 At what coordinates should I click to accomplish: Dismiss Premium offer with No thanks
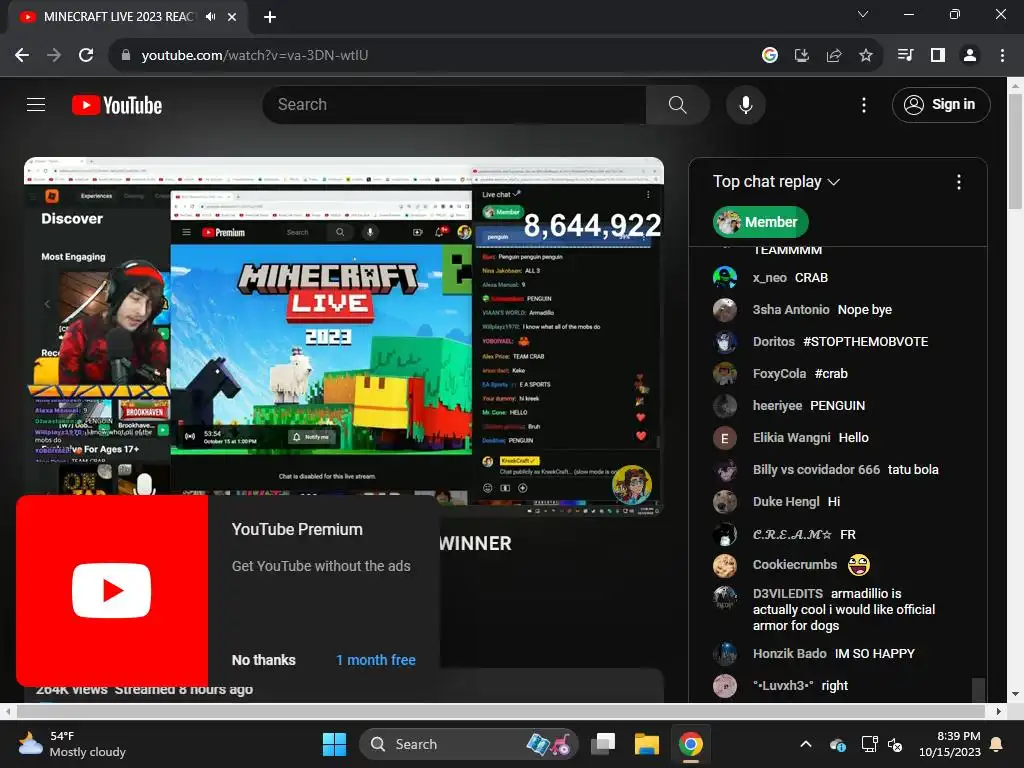pyautogui.click(x=263, y=660)
